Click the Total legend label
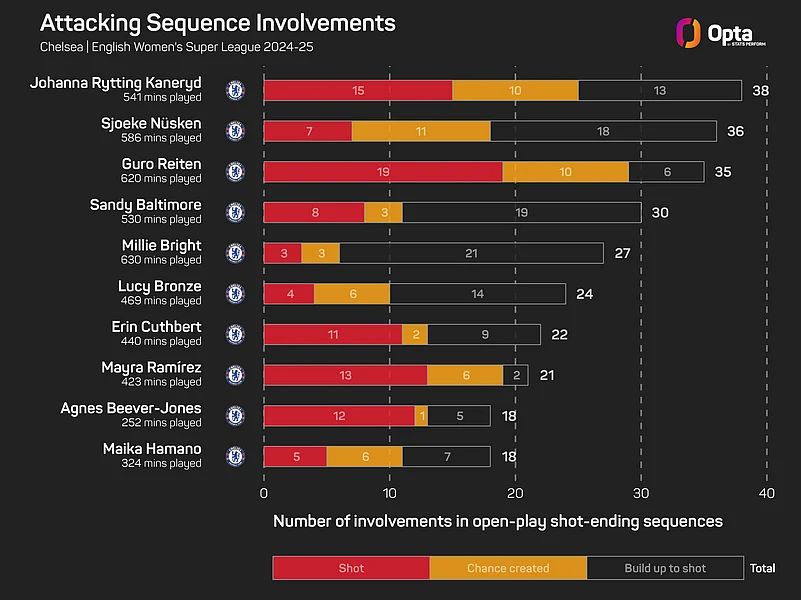The width and height of the screenshot is (801, 600). coord(762,568)
